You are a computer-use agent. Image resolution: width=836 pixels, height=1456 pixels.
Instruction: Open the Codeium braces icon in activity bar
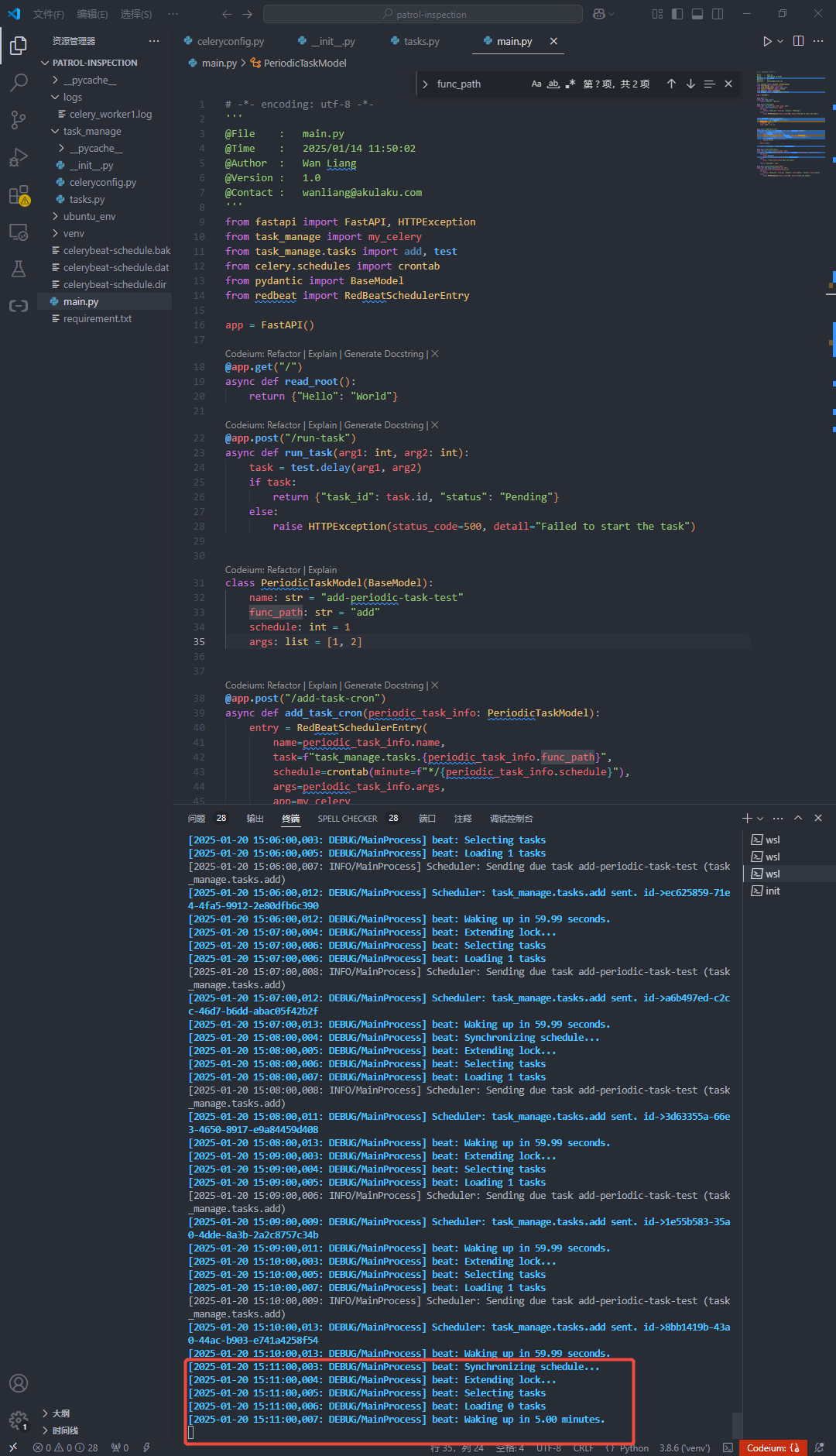[x=19, y=306]
